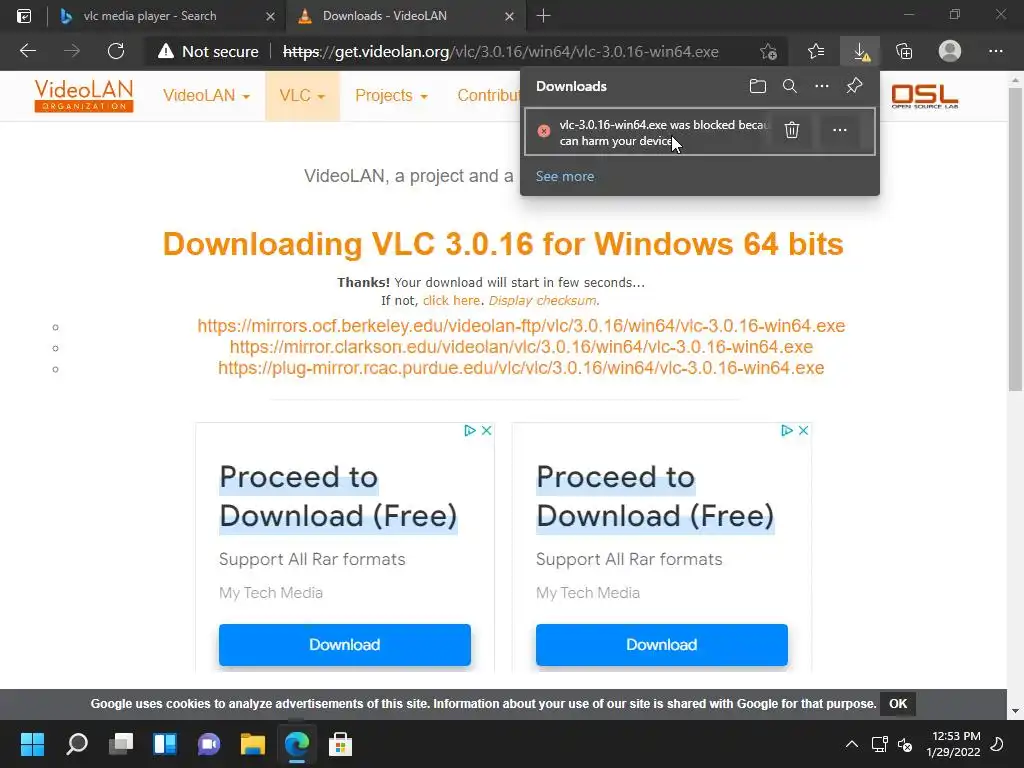The image size is (1024, 768).
Task: Refresh the page with the reload icon
Action: [x=116, y=51]
